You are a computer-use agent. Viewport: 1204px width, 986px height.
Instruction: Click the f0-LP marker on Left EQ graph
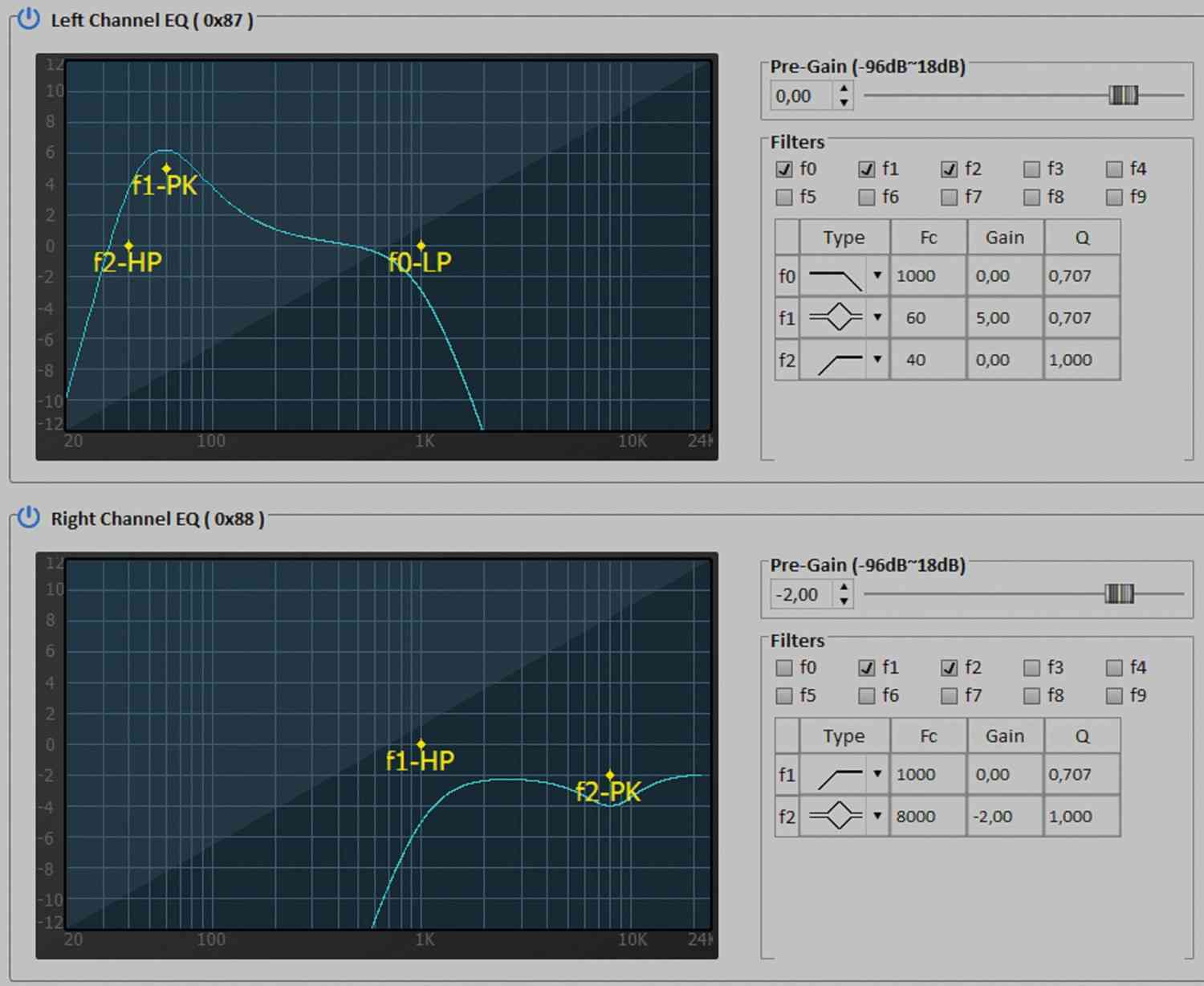(x=421, y=246)
